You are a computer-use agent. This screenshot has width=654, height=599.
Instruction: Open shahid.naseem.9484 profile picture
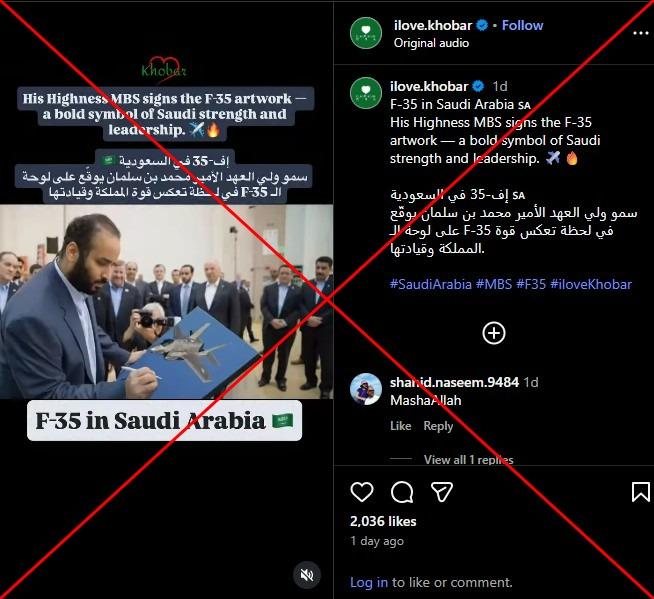(366, 389)
